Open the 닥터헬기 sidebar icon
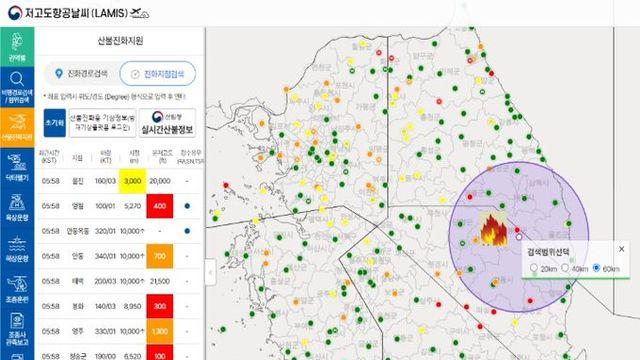640x360 pixels. [x=17, y=167]
